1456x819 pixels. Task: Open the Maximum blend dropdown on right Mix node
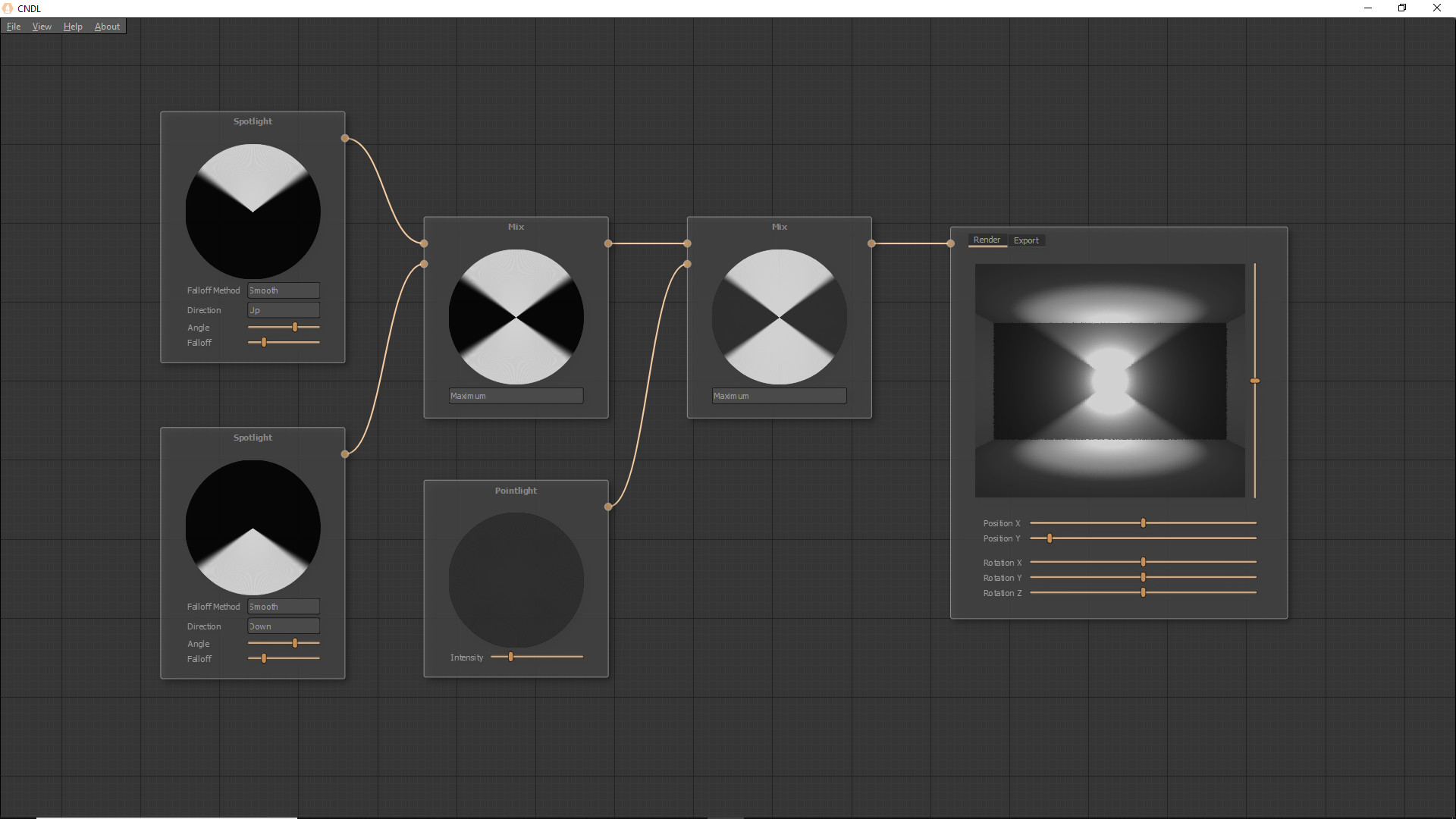pyautogui.click(x=779, y=395)
